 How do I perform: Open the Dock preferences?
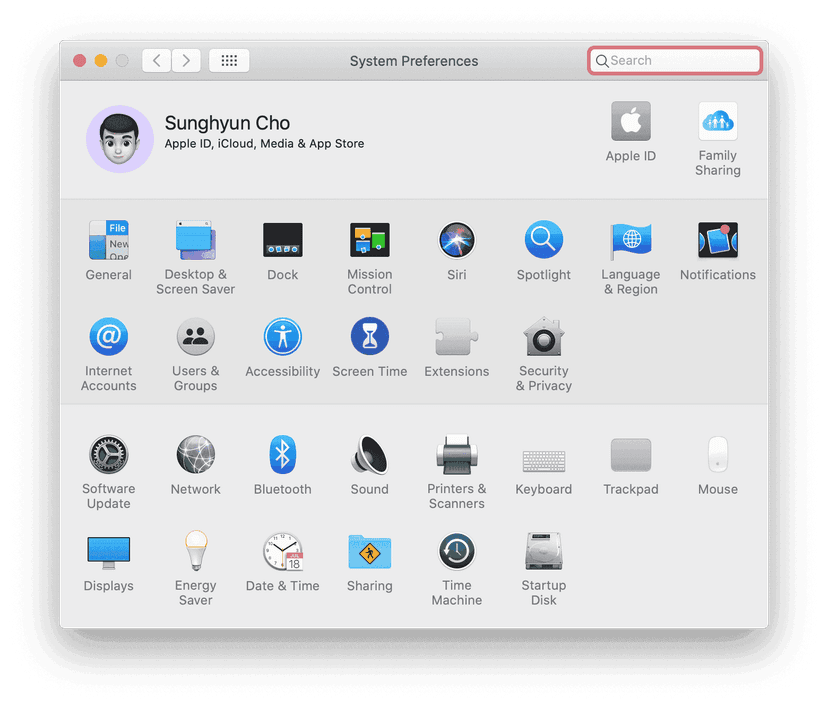pos(282,240)
